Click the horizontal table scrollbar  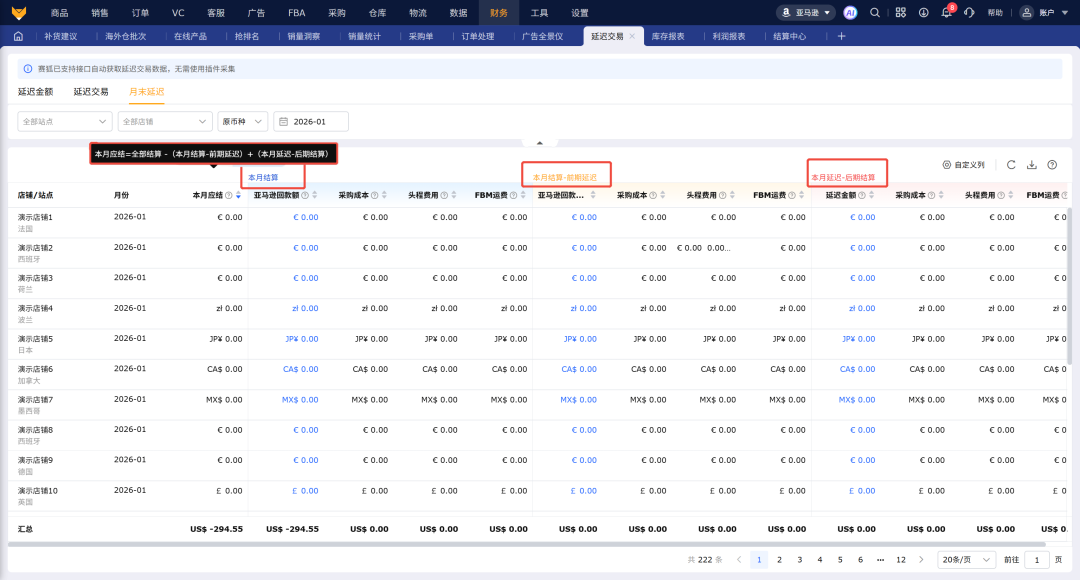click(x=527, y=544)
